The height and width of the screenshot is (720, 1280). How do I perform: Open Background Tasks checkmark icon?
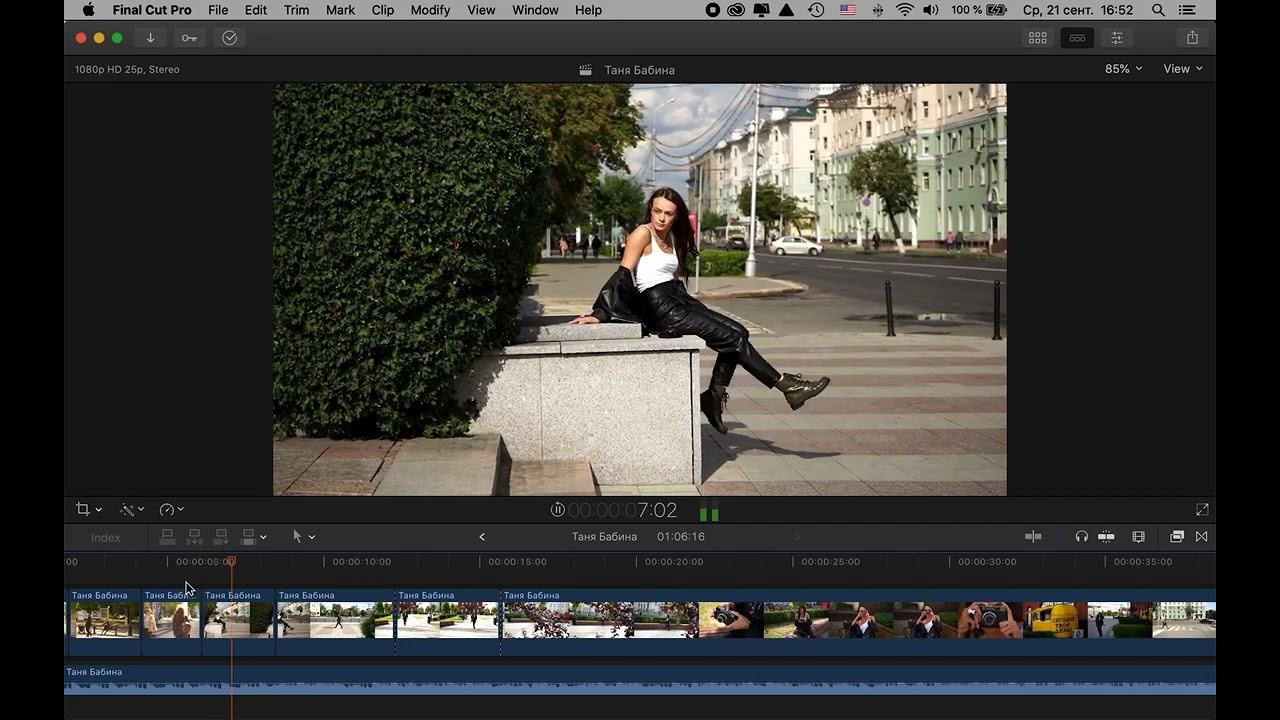coord(229,38)
